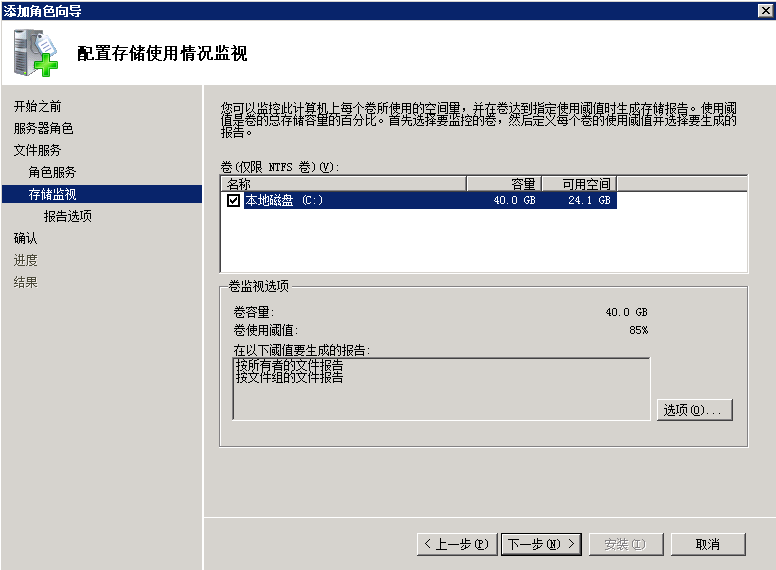
Task: Select 存储监视 sidebar item
Action: click(52, 194)
